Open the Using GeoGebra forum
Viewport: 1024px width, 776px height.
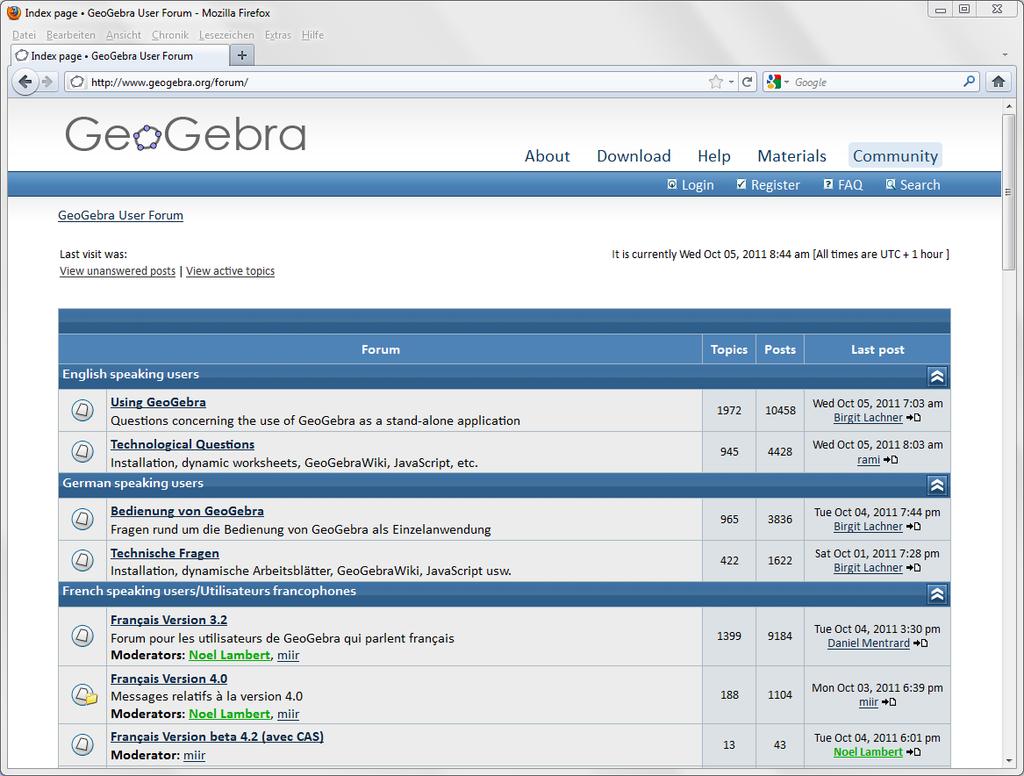pyautogui.click(x=158, y=402)
